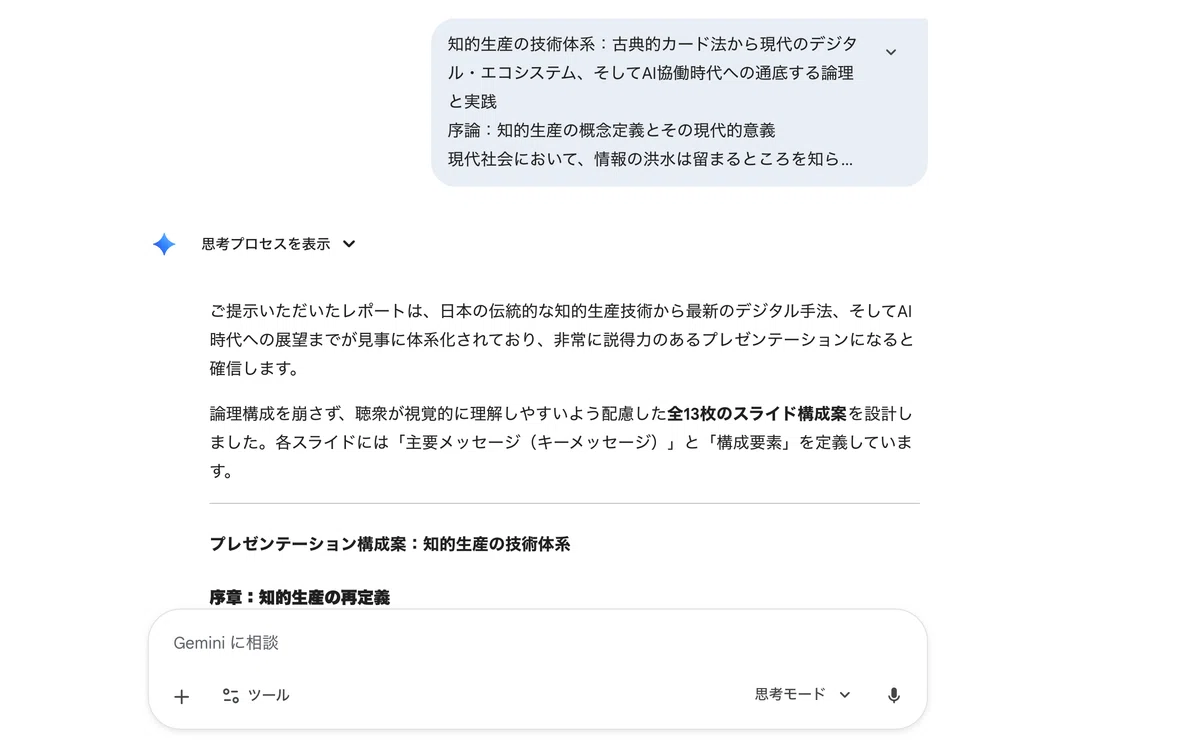Viewport: 1200px width, 746px height.
Task: Click the 序章：知的生産の再定義 heading
Action: pyautogui.click(x=300, y=597)
